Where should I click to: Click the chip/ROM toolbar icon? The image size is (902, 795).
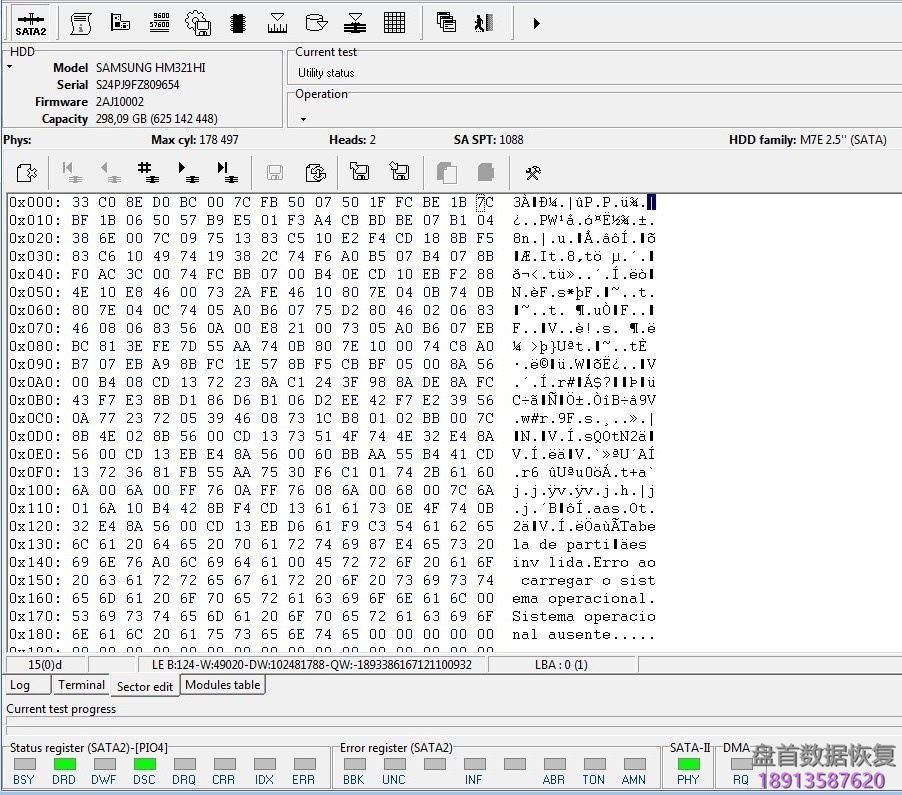237,22
